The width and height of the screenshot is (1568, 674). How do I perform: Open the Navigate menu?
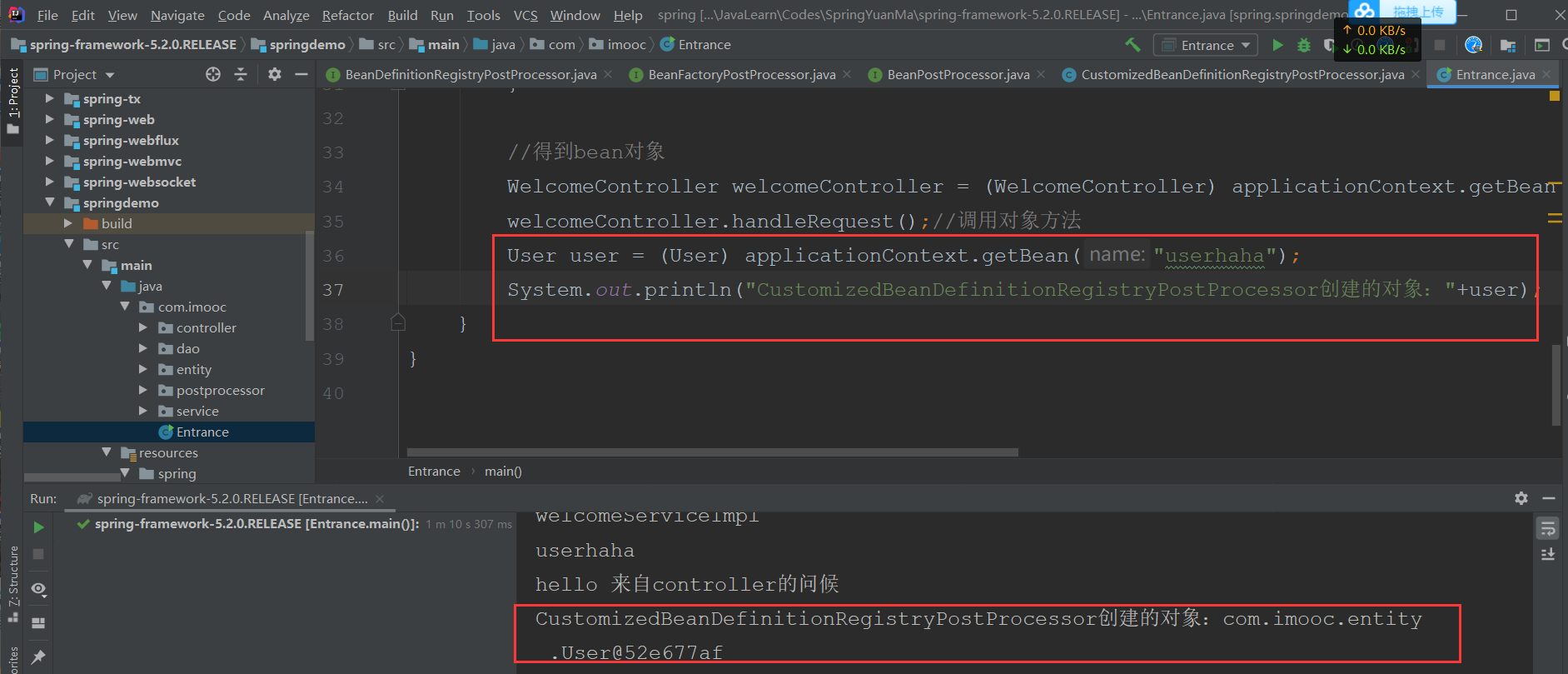(x=177, y=15)
